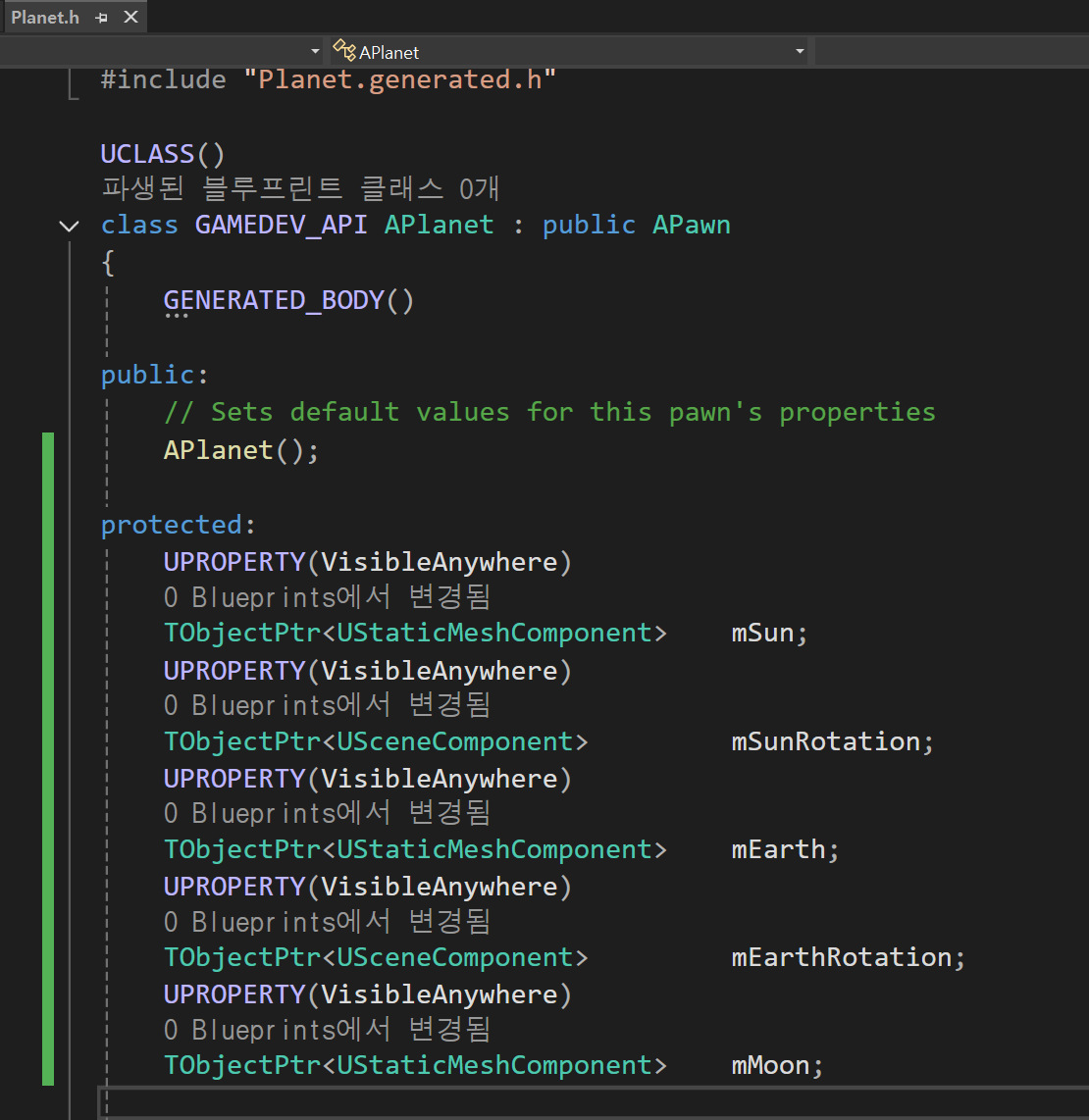
Task: Pin the Planet.h tab
Action: [101, 18]
